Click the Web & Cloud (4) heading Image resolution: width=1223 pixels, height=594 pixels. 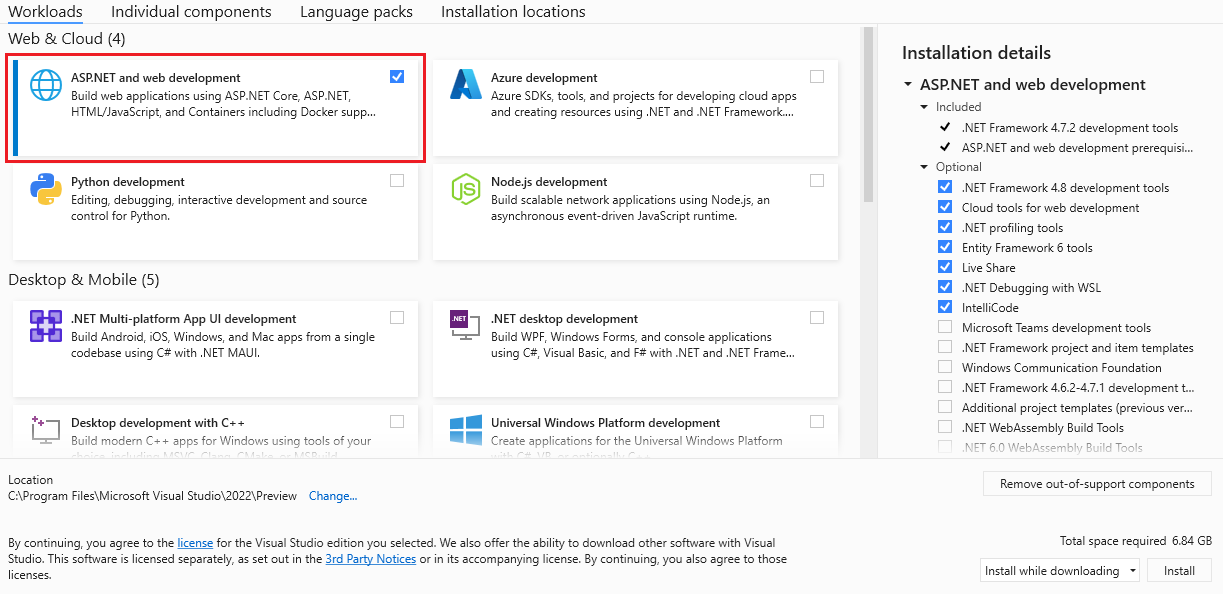pyautogui.click(x=68, y=38)
